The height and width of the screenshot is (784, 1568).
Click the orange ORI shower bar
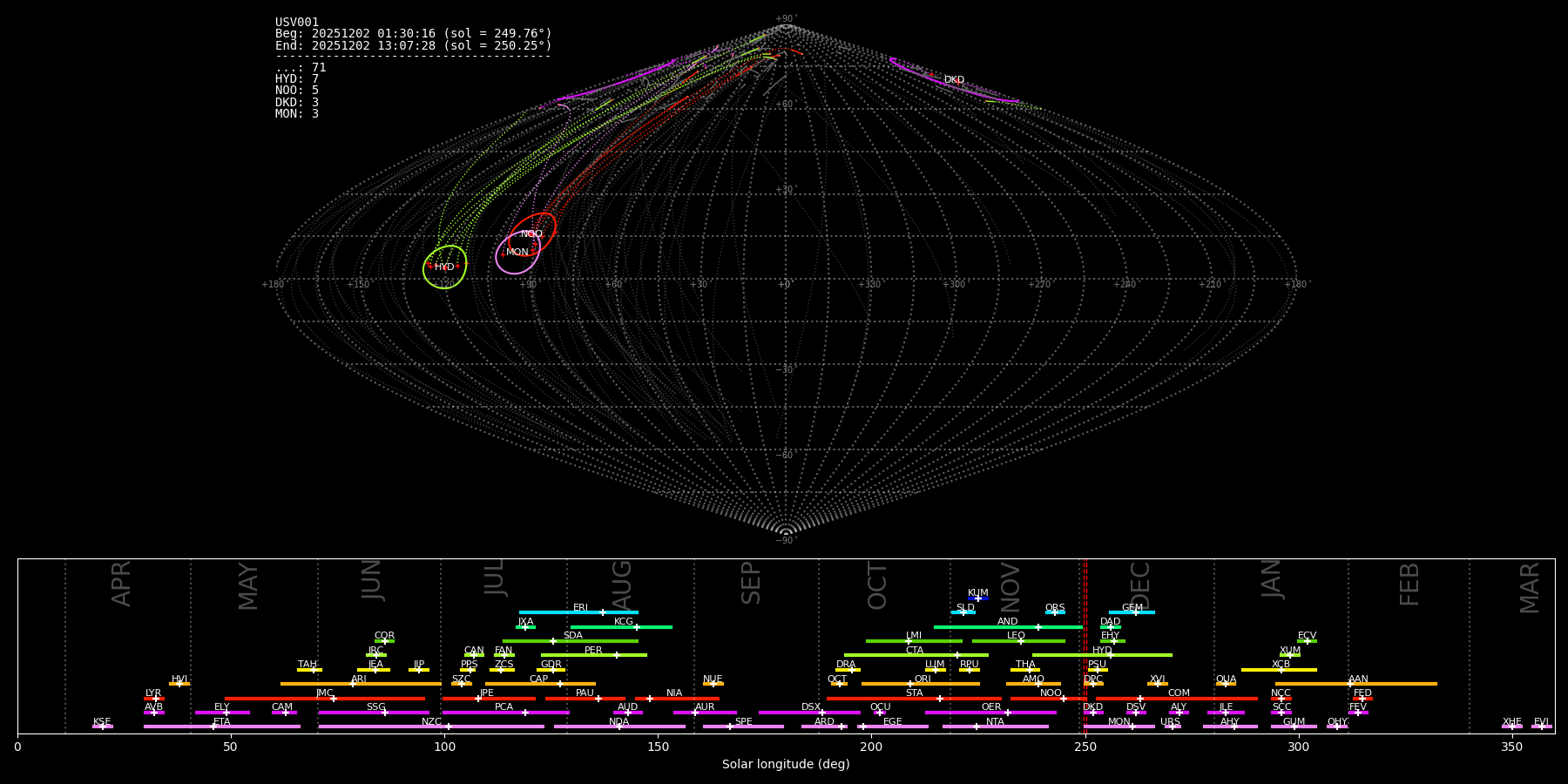[x=921, y=684]
